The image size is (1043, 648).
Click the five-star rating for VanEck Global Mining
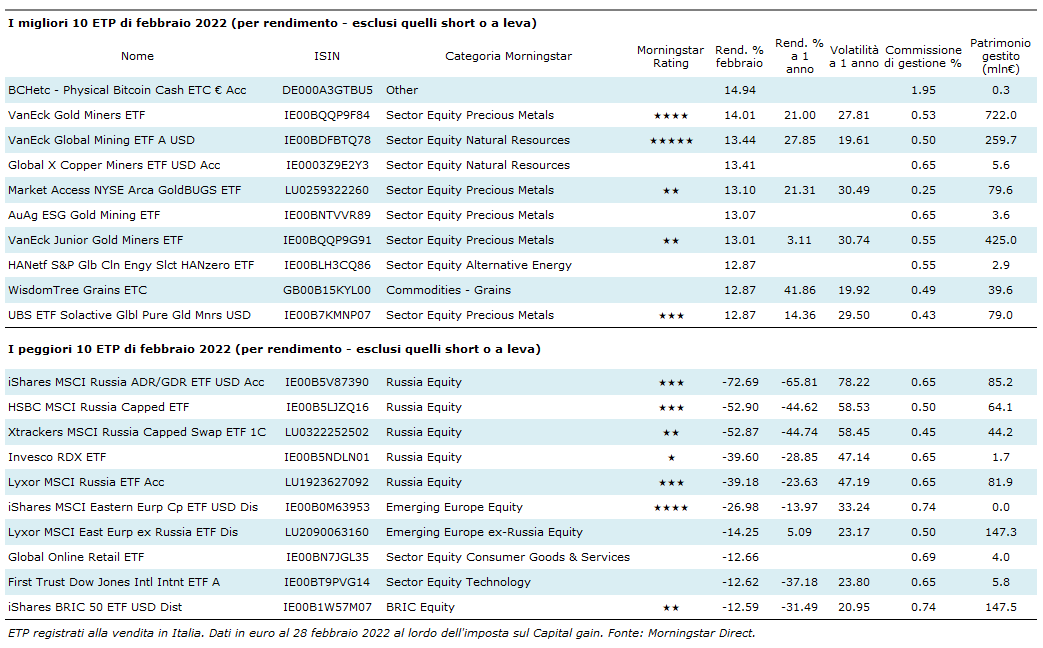tap(670, 141)
